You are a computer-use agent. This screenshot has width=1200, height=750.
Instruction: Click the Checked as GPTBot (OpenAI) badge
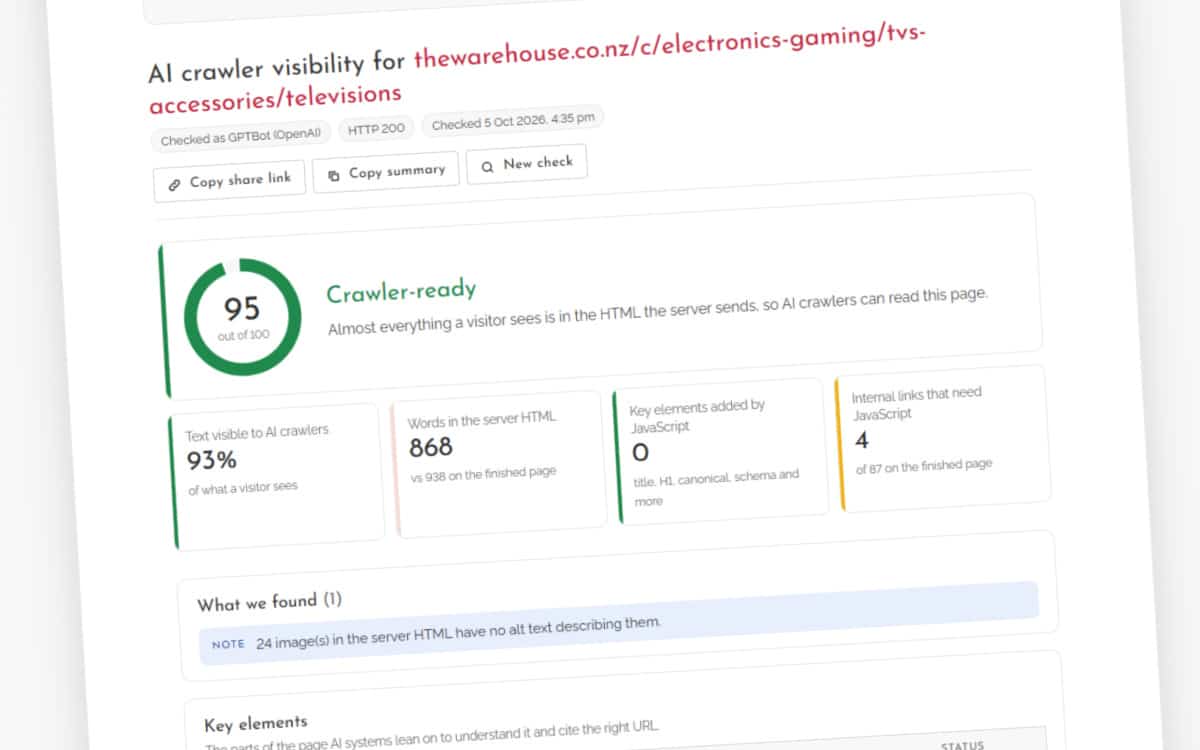pyautogui.click(x=241, y=138)
